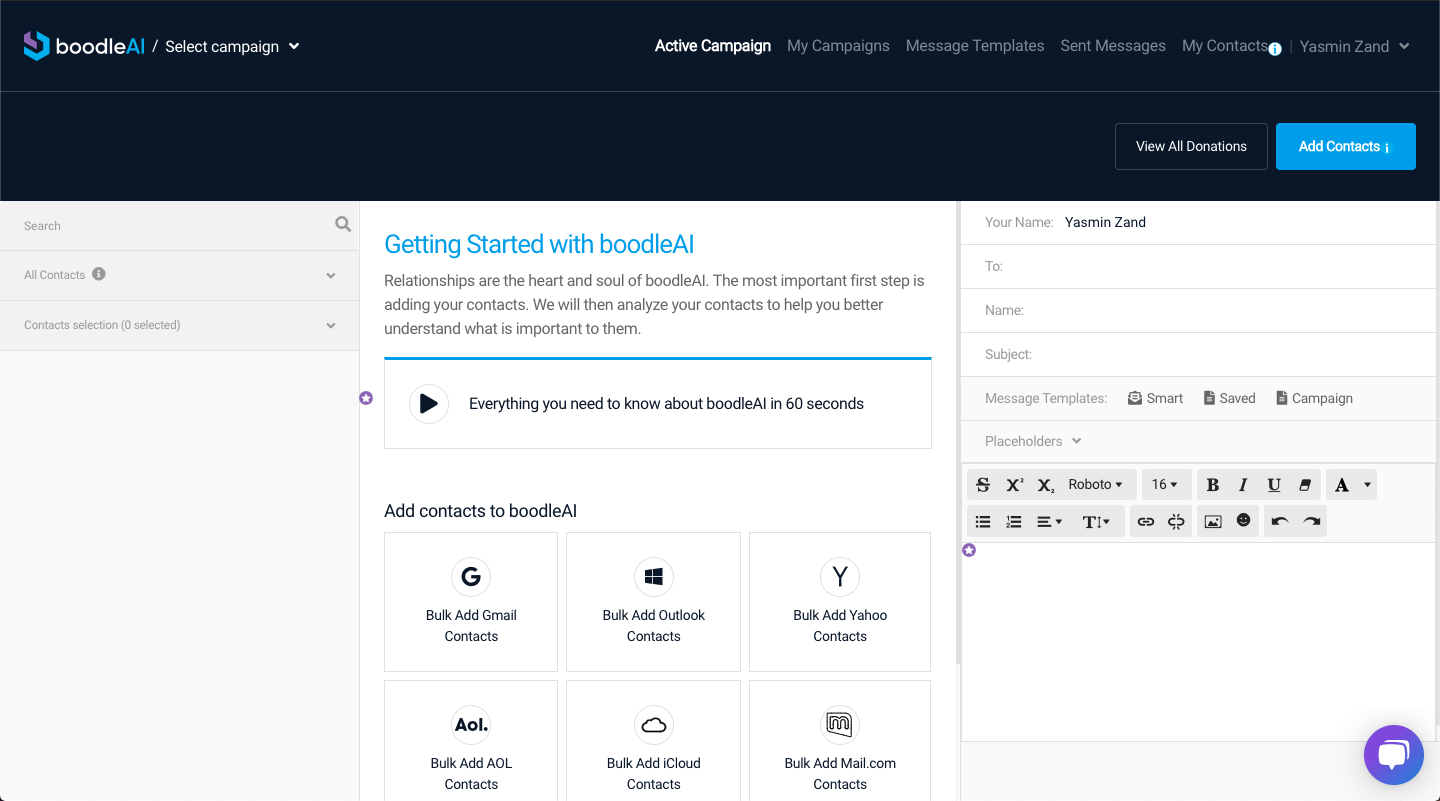View Sent Messages
1440x801 pixels.
tap(1113, 46)
